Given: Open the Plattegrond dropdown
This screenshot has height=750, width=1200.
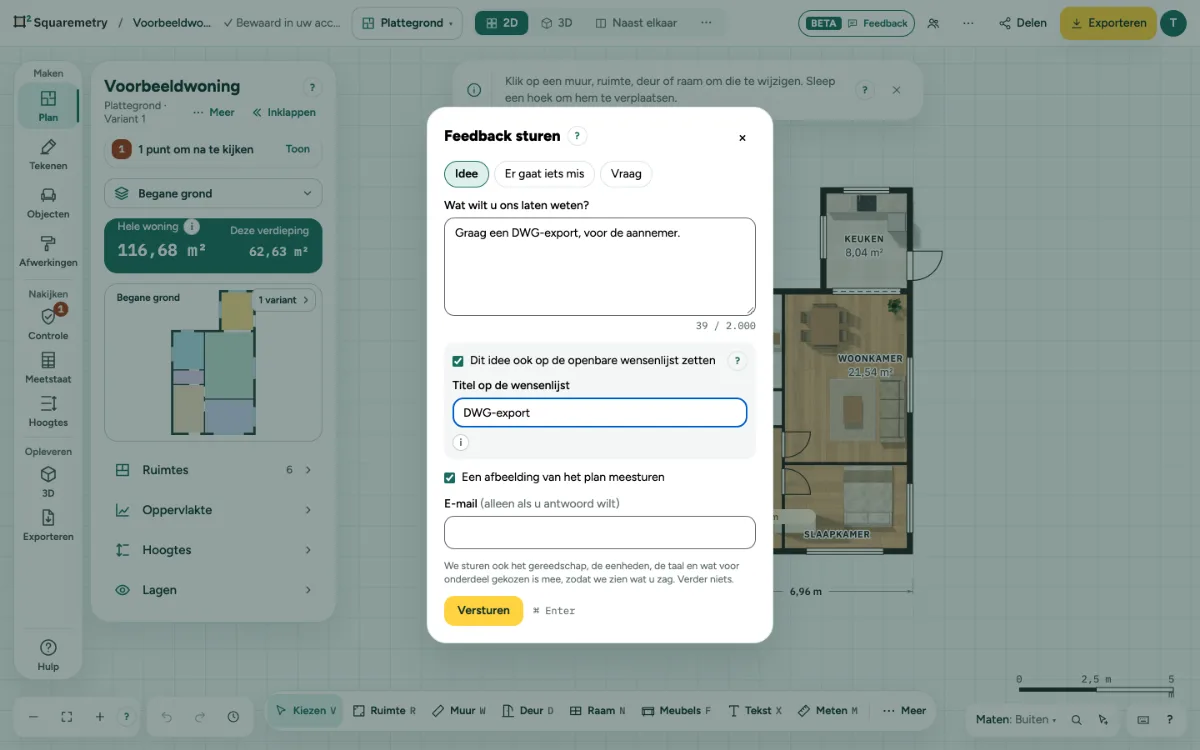Looking at the screenshot, I should (407, 23).
